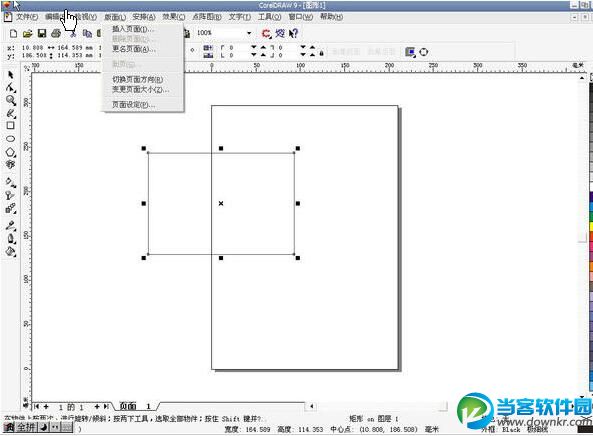593x436 pixels.
Task: Select the Ellipse tool in toolbox
Action: click(x=11, y=139)
